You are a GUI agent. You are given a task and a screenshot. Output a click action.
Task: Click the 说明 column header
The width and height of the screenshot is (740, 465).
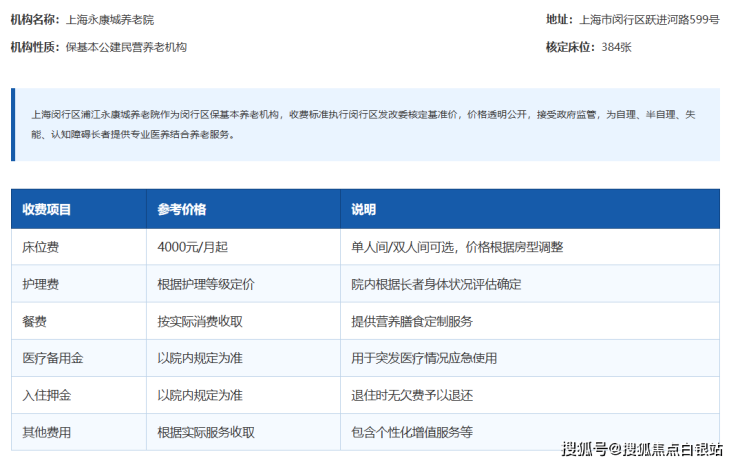pos(363,210)
